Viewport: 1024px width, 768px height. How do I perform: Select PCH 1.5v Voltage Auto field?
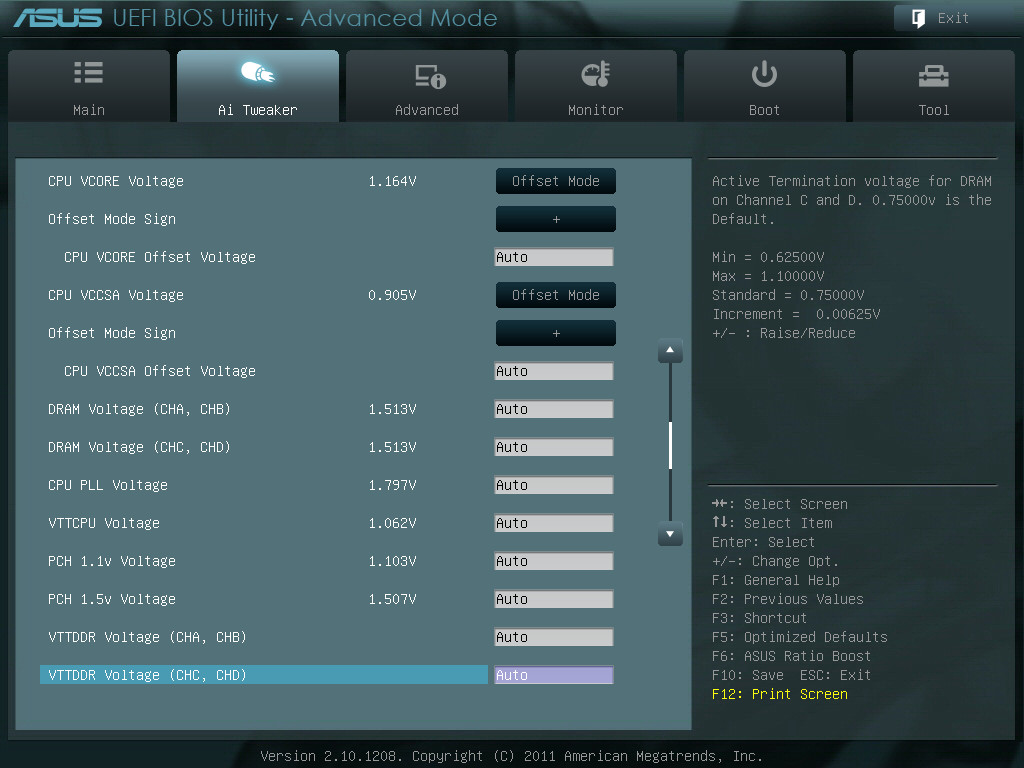pos(554,599)
